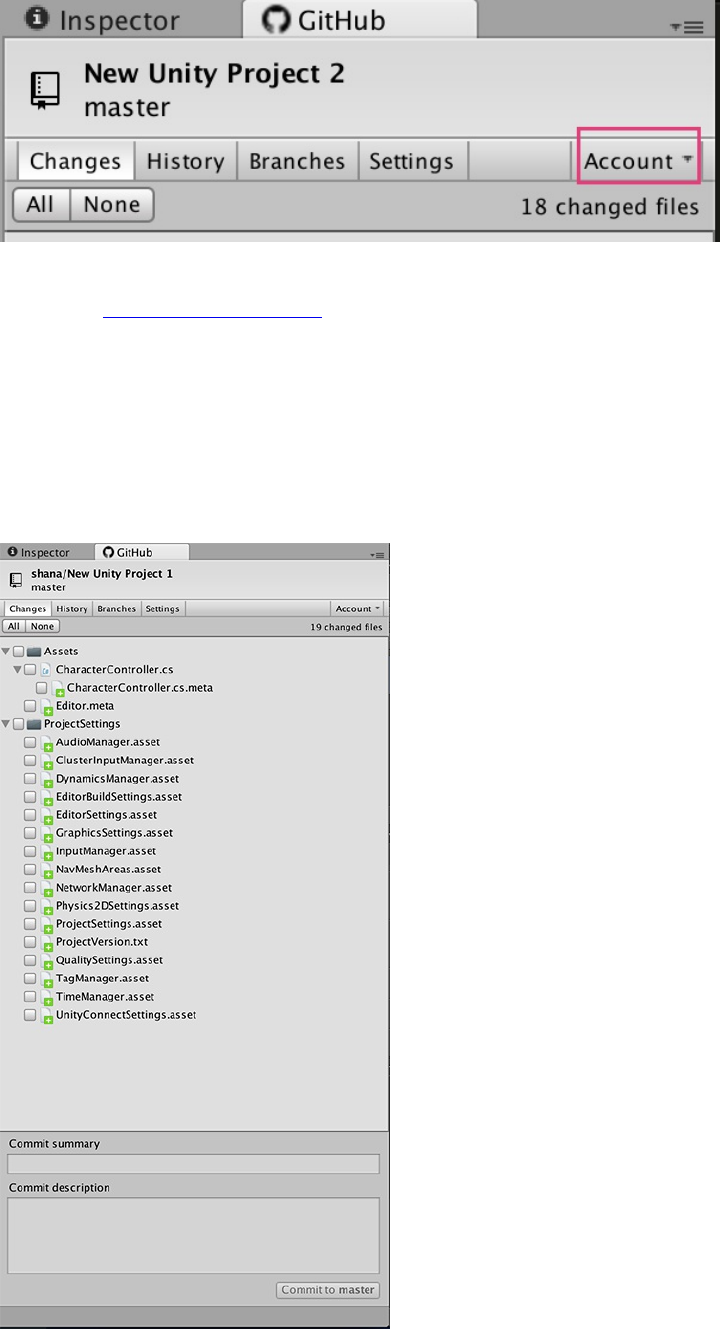Viewport: 720px width, 1329px height.
Task: Open Settings tab in shana/New Unity Project 1 window
Action: click(x=163, y=608)
